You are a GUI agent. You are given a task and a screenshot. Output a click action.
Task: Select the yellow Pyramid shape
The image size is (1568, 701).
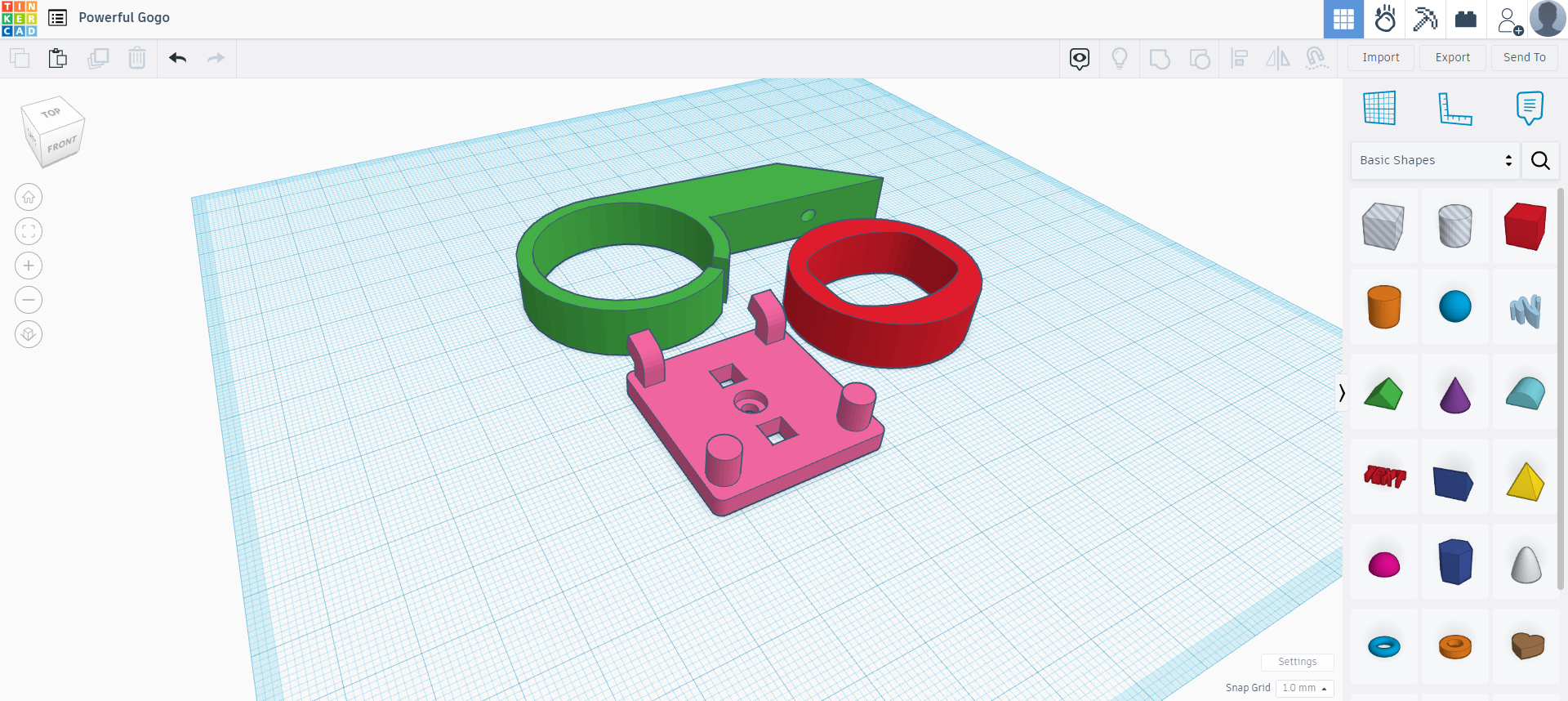pyautogui.click(x=1525, y=481)
